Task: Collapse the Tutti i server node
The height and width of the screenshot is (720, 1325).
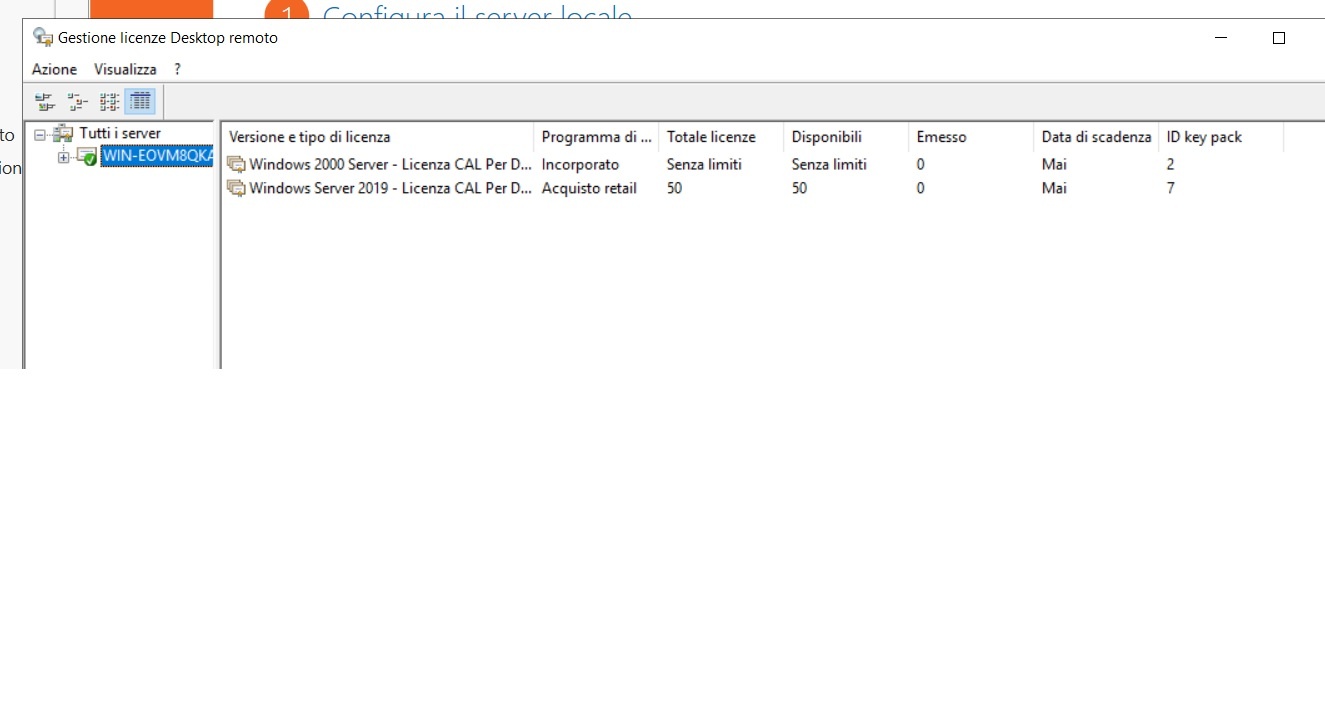Action: (x=40, y=133)
